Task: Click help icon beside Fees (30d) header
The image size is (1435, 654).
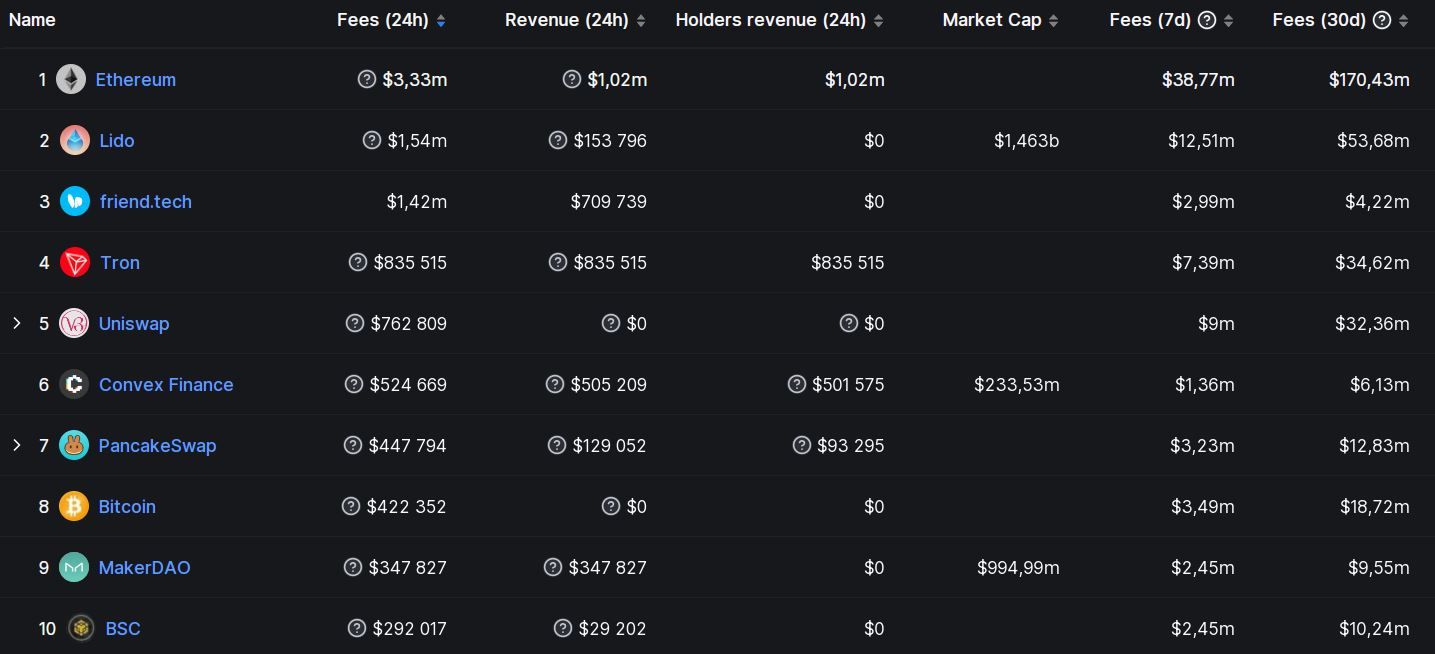Action: click(x=1382, y=20)
